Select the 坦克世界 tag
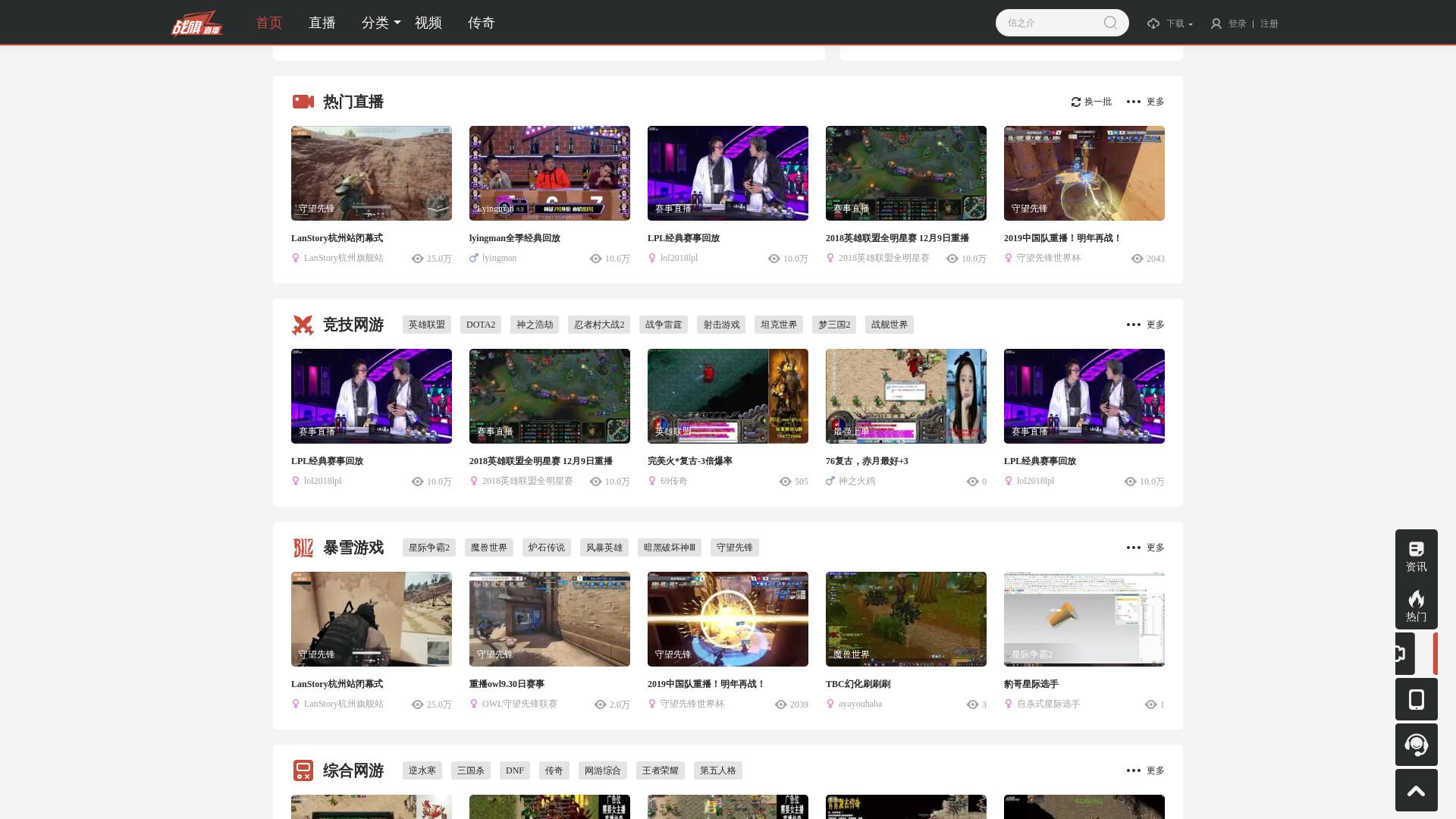1456x819 pixels. 779,325
